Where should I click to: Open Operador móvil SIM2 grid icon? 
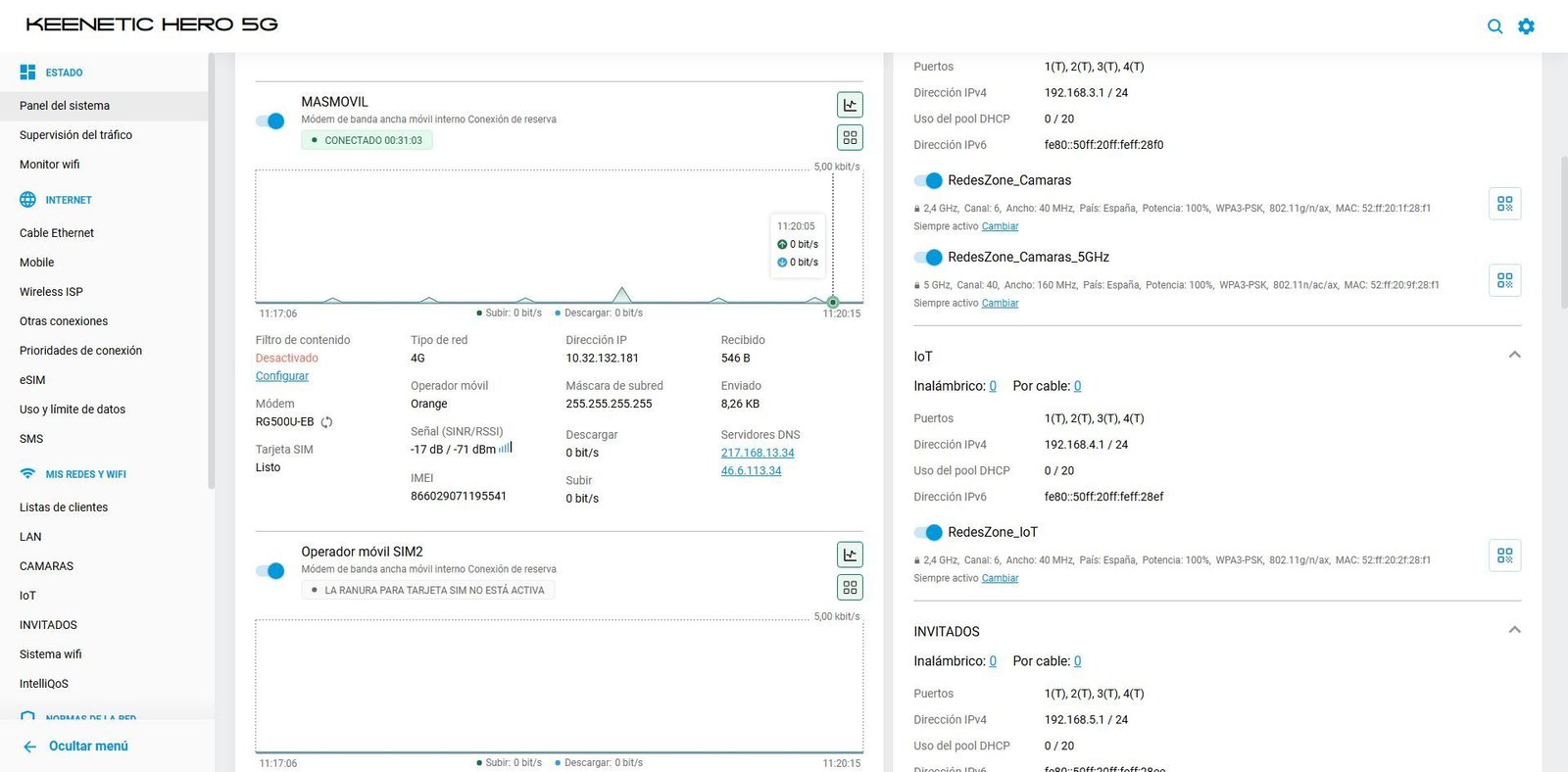click(850, 588)
